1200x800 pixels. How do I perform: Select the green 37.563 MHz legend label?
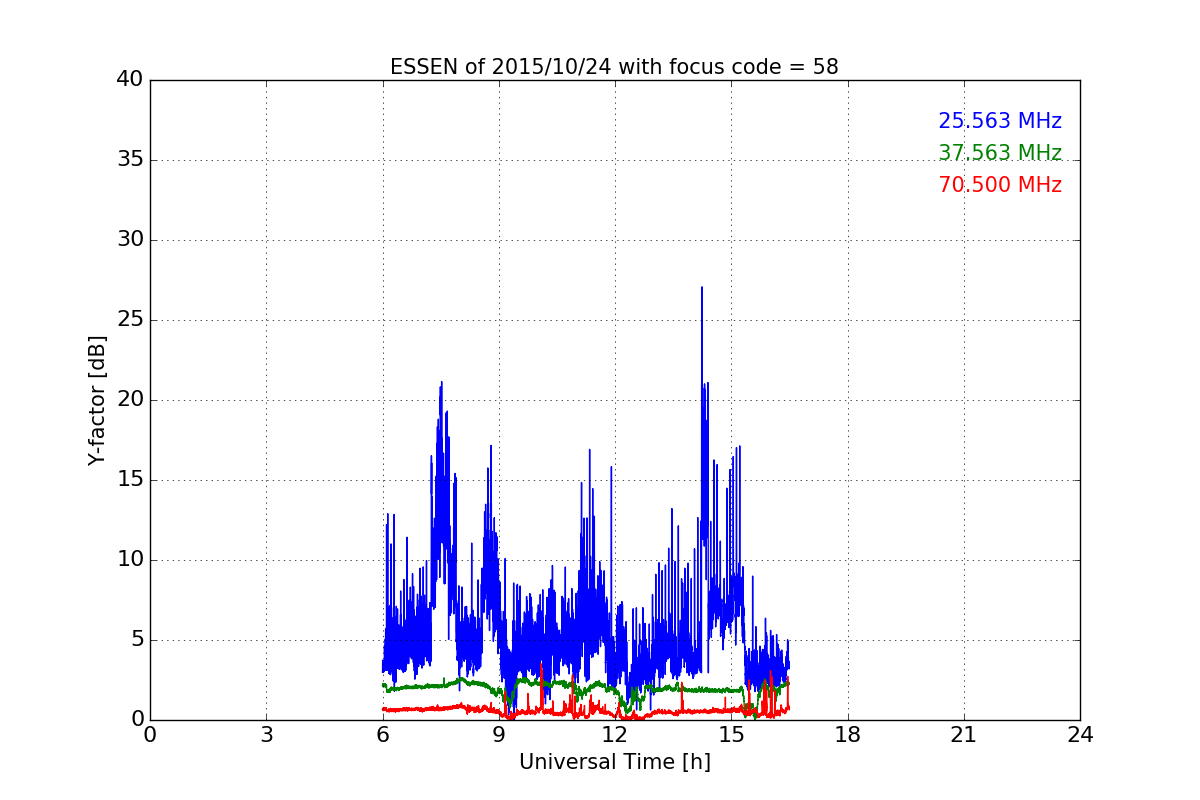[1000, 153]
